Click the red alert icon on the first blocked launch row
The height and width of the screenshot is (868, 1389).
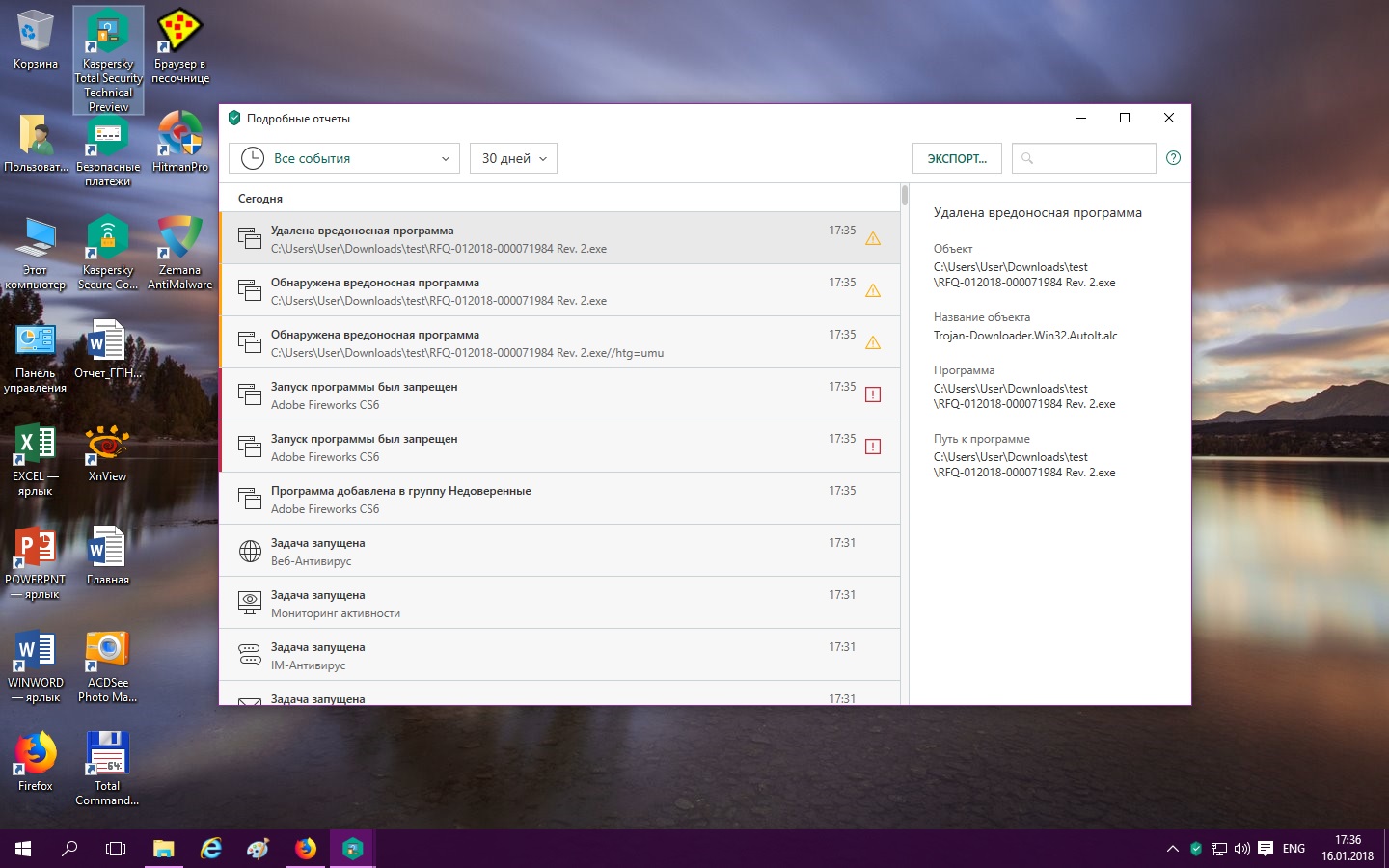(x=873, y=394)
